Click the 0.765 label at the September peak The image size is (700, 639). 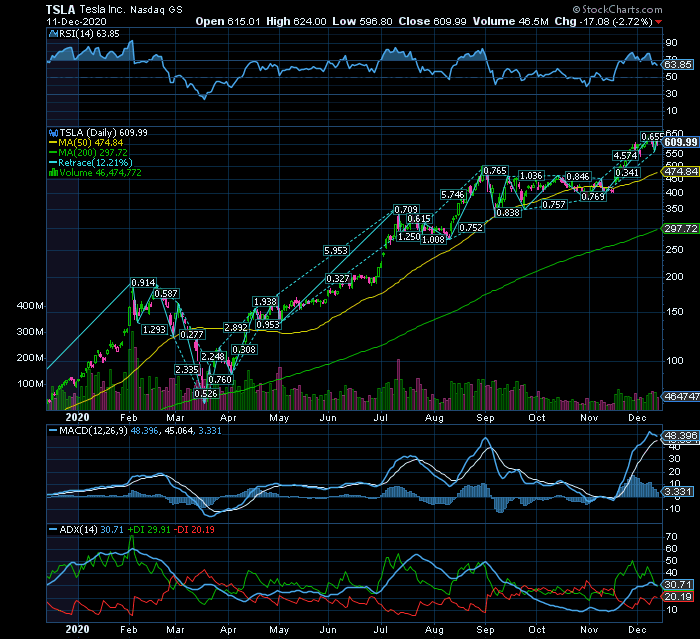tap(495, 171)
